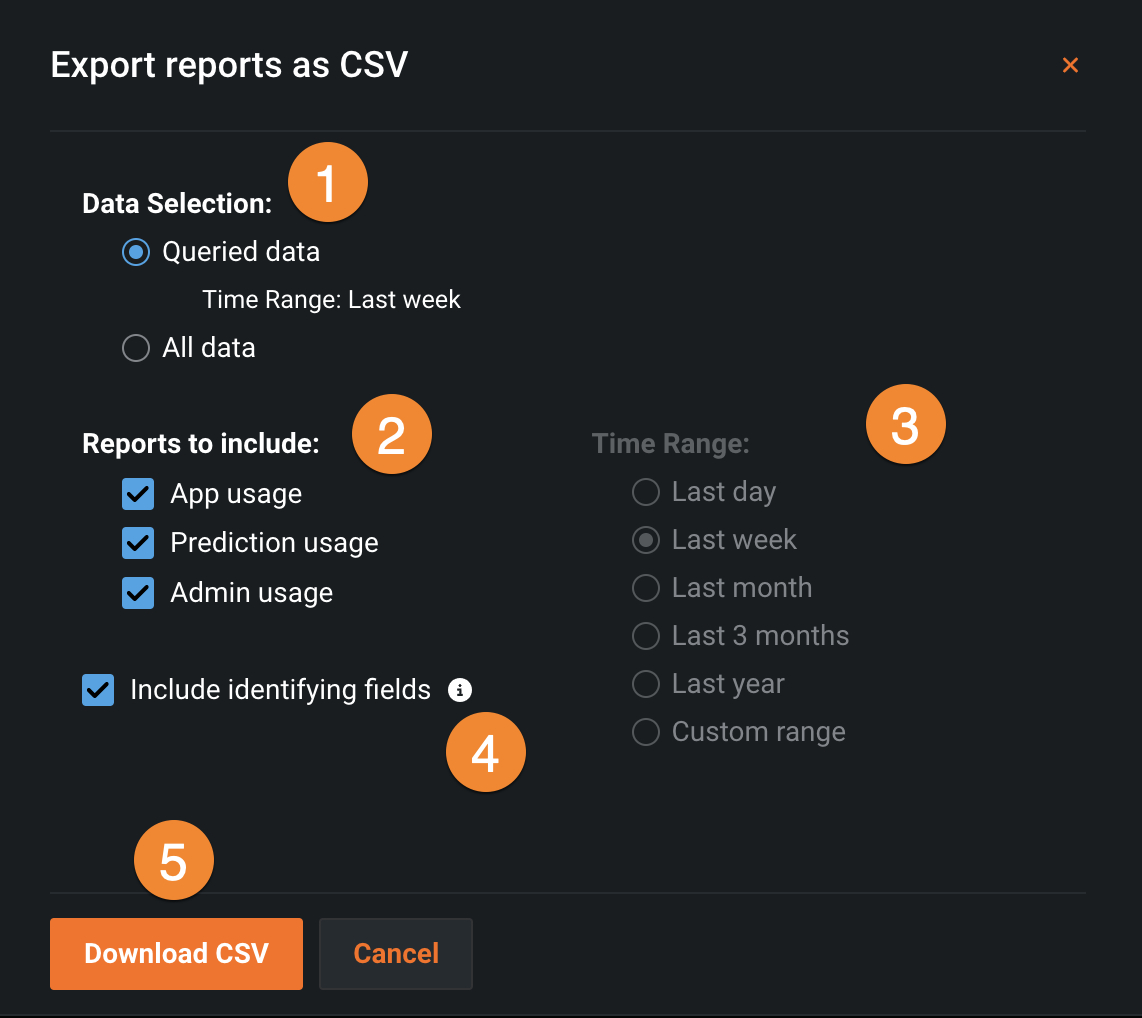Select the Queried data radio option
Screen dimensions: 1142x1018
136,252
